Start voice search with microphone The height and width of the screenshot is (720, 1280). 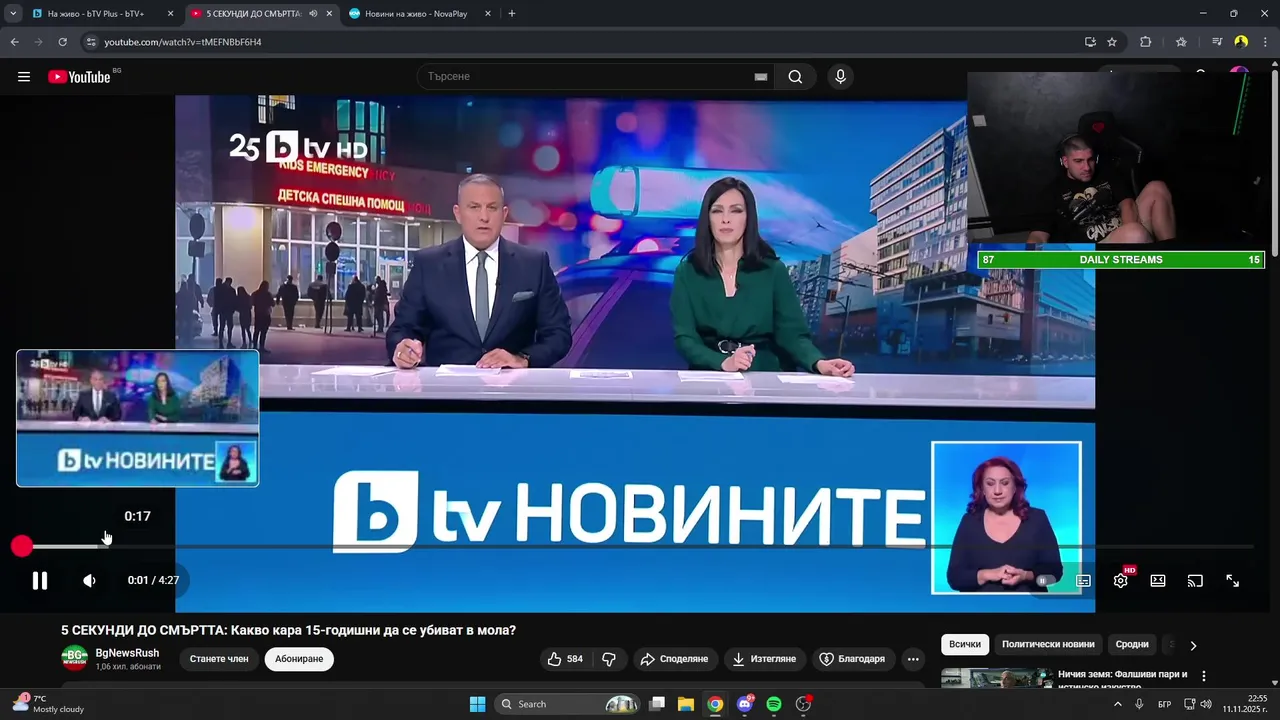coord(840,77)
